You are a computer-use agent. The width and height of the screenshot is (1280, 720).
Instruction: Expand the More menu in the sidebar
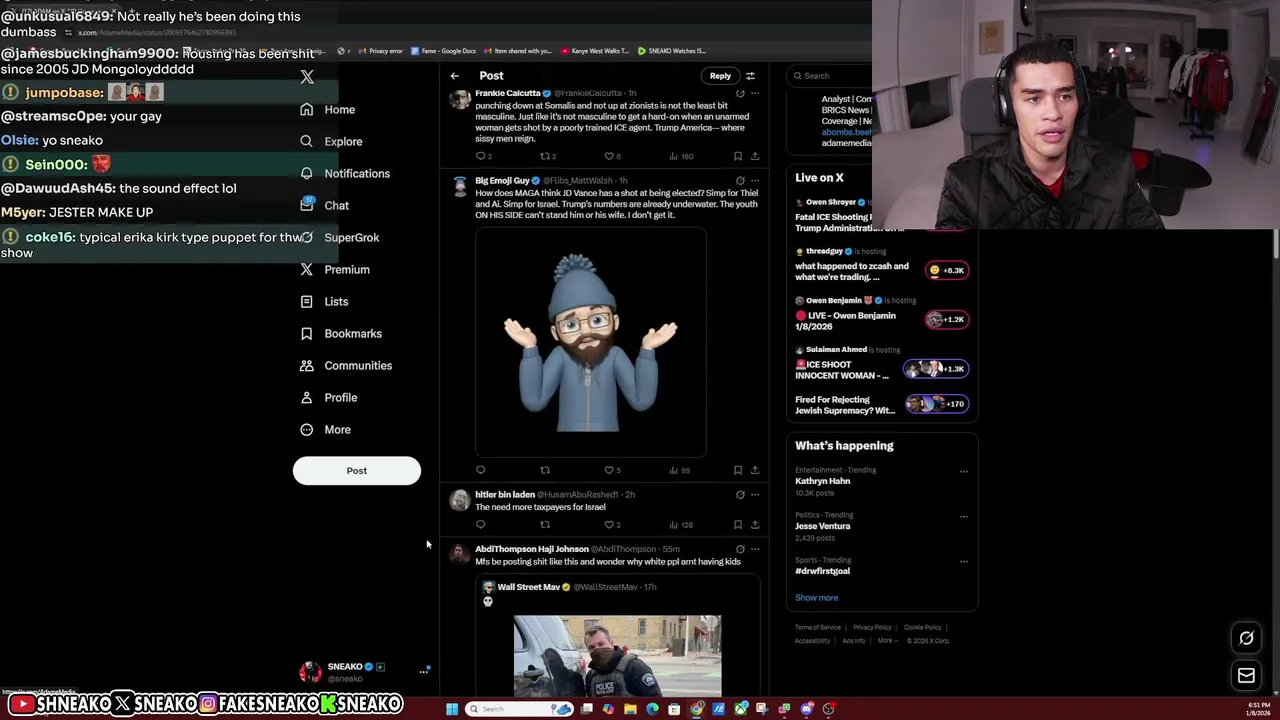point(325,429)
